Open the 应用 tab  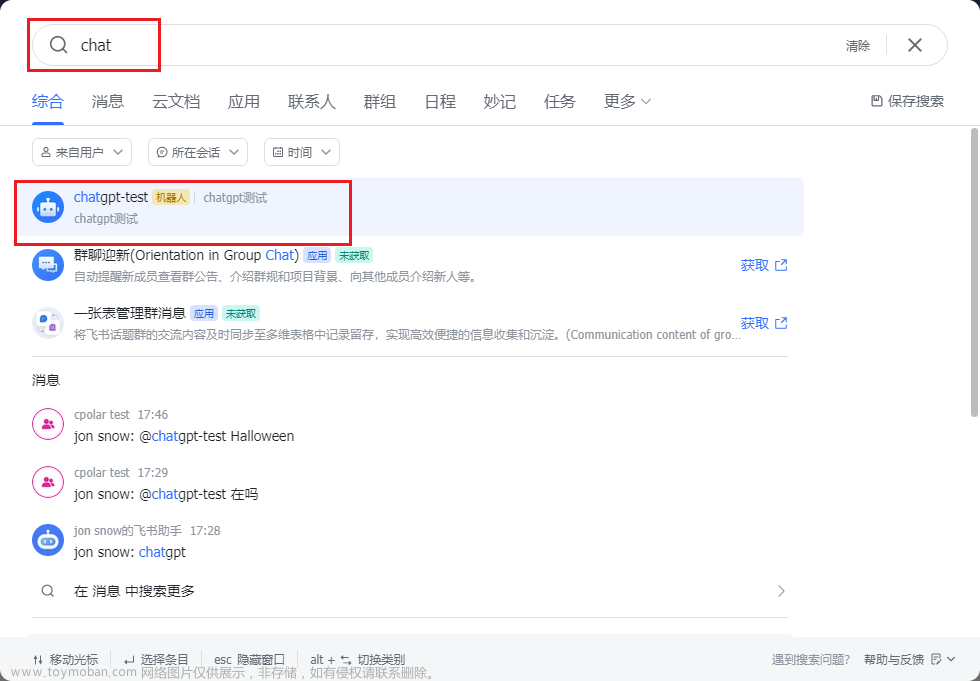(x=243, y=101)
